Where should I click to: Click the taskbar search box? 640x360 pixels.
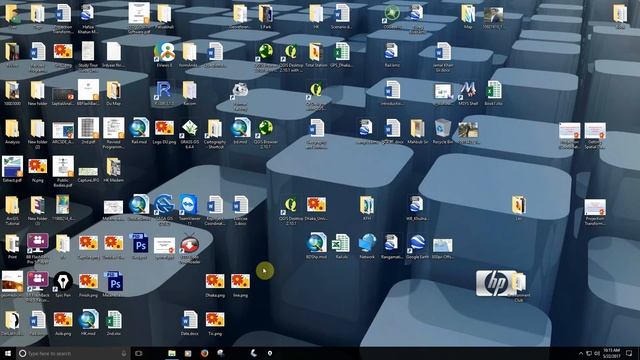[x=73, y=353]
